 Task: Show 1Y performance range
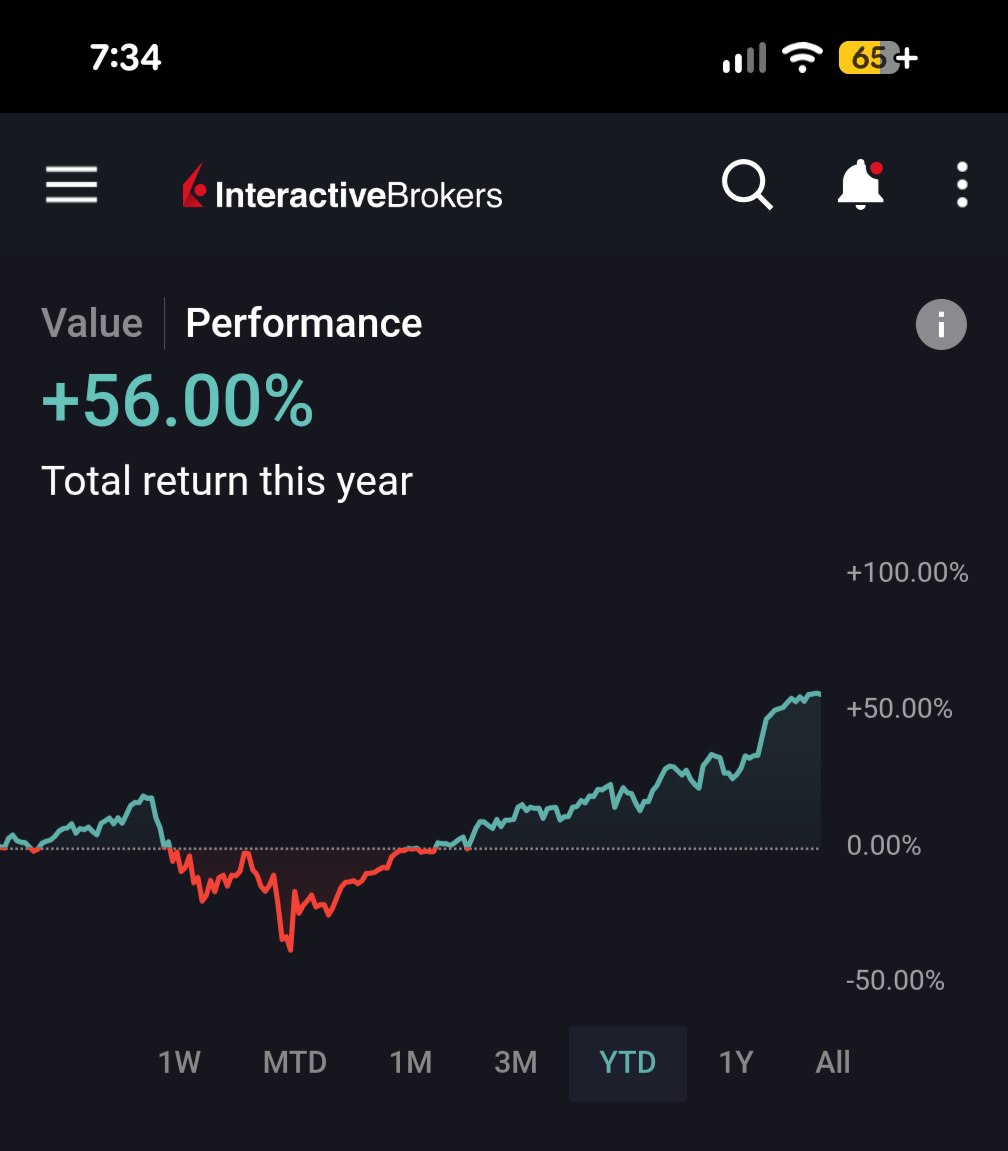tap(736, 1062)
